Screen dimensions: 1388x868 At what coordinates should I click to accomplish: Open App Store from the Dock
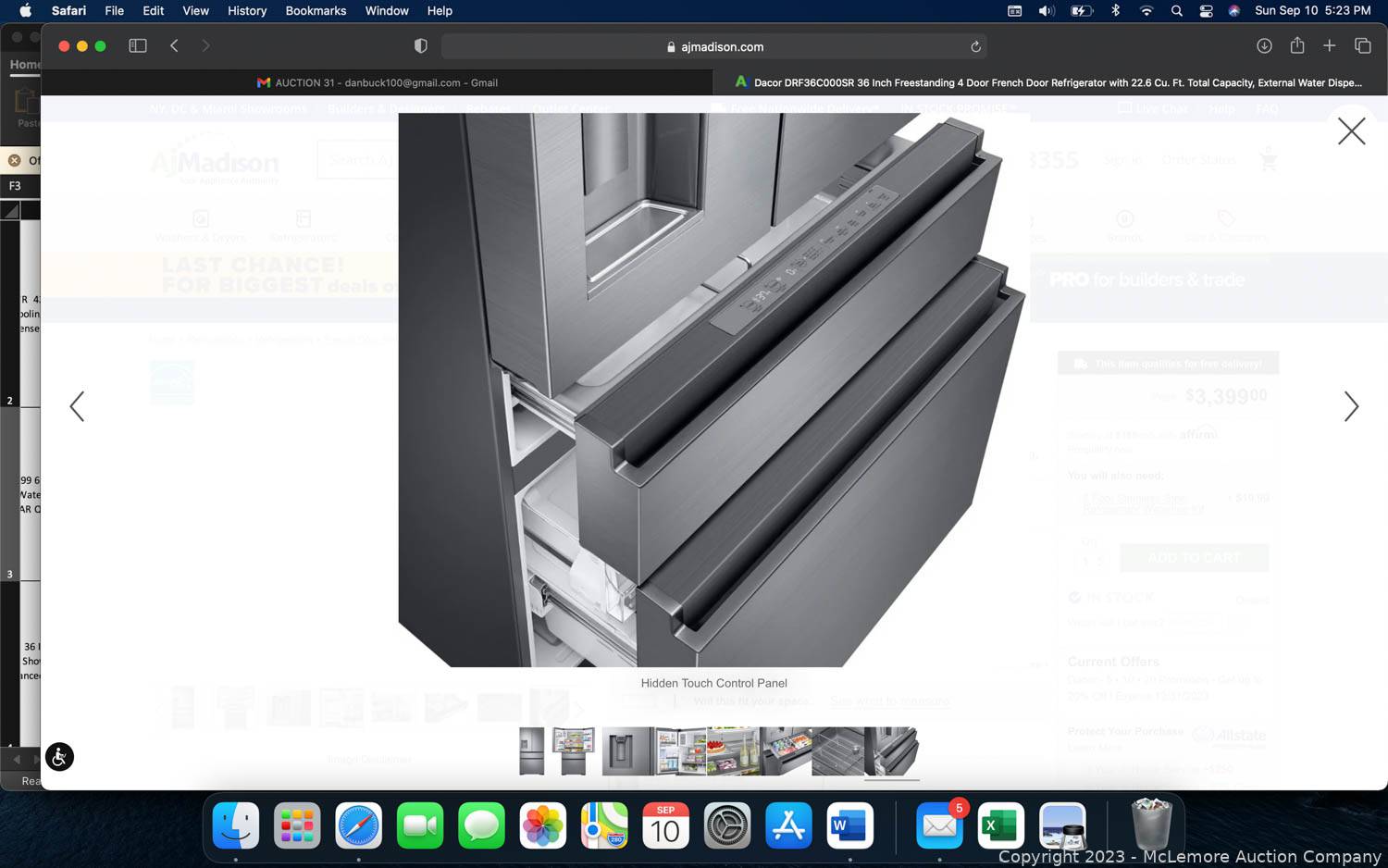click(x=788, y=825)
